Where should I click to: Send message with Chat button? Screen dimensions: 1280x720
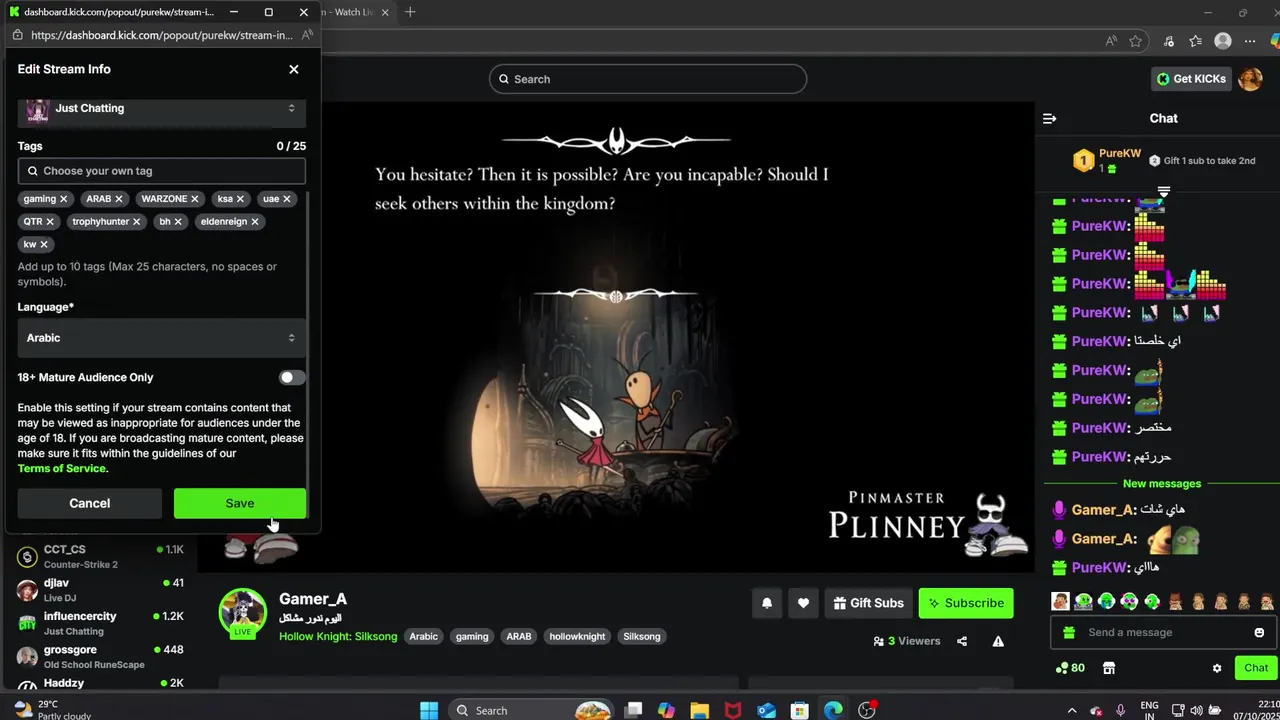(1256, 668)
